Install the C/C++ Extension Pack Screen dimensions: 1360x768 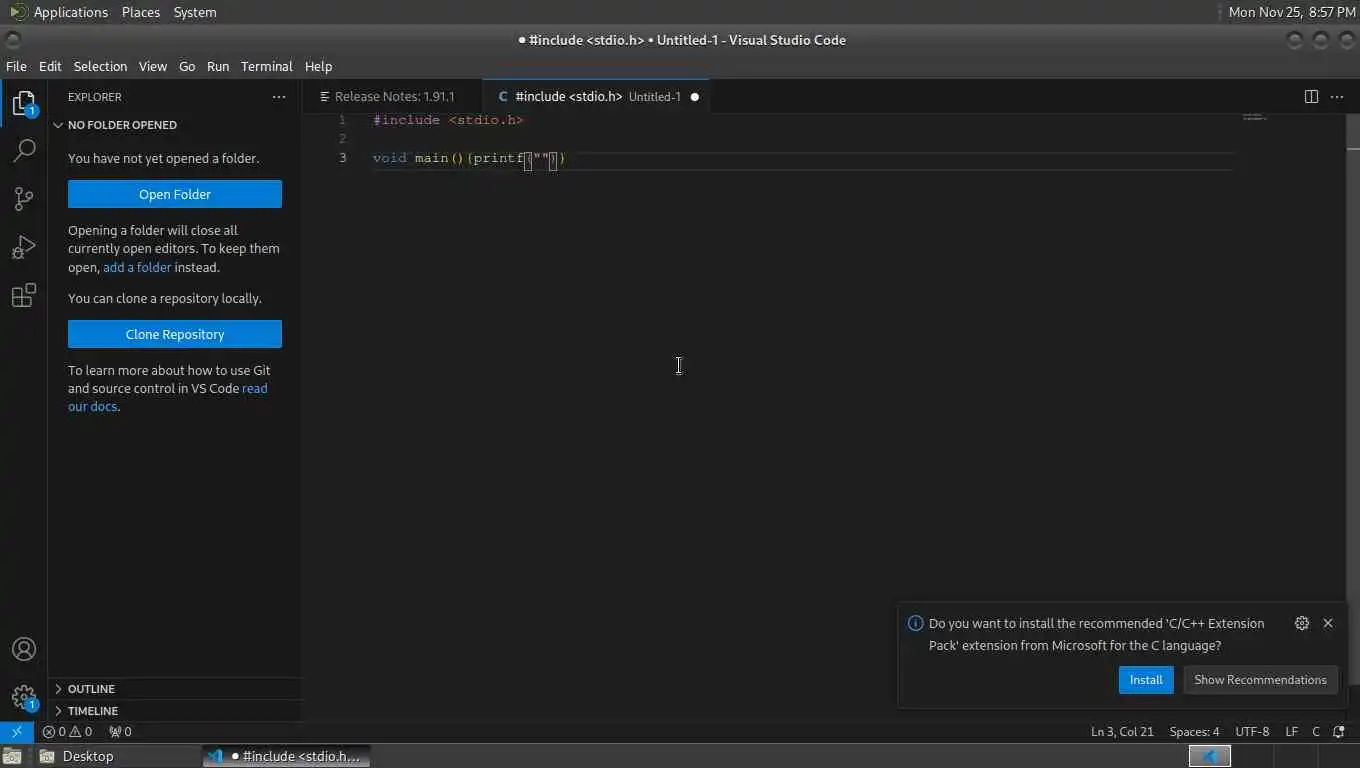(1146, 680)
